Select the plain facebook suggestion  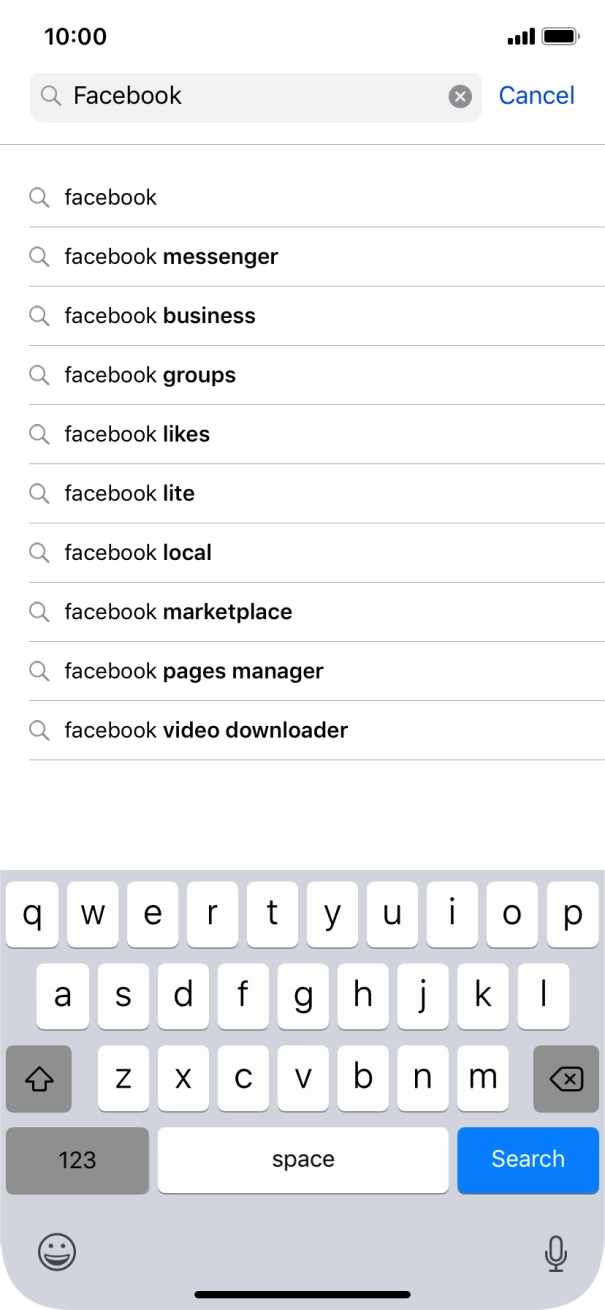(x=110, y=197)
